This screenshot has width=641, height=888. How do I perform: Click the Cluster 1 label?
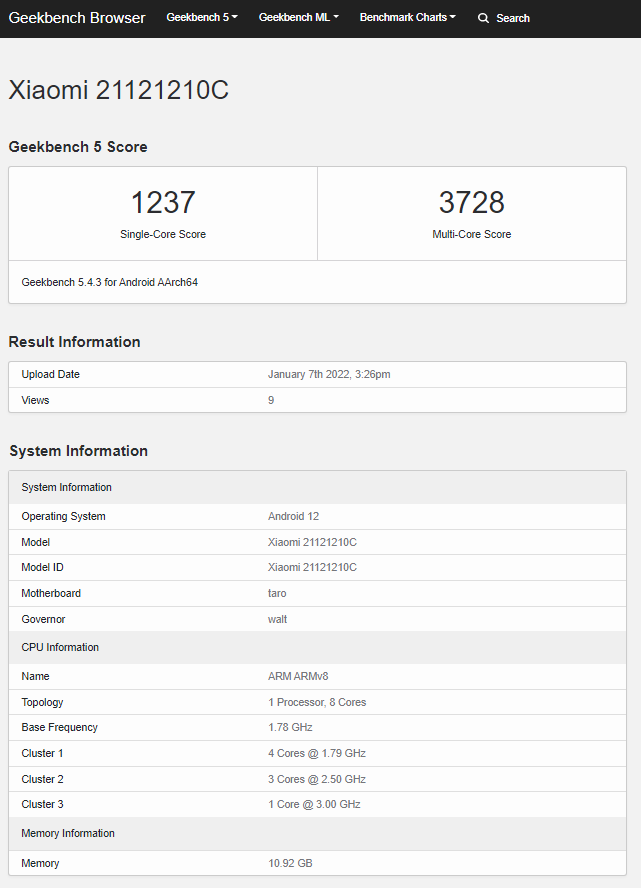tap(42, 753)
